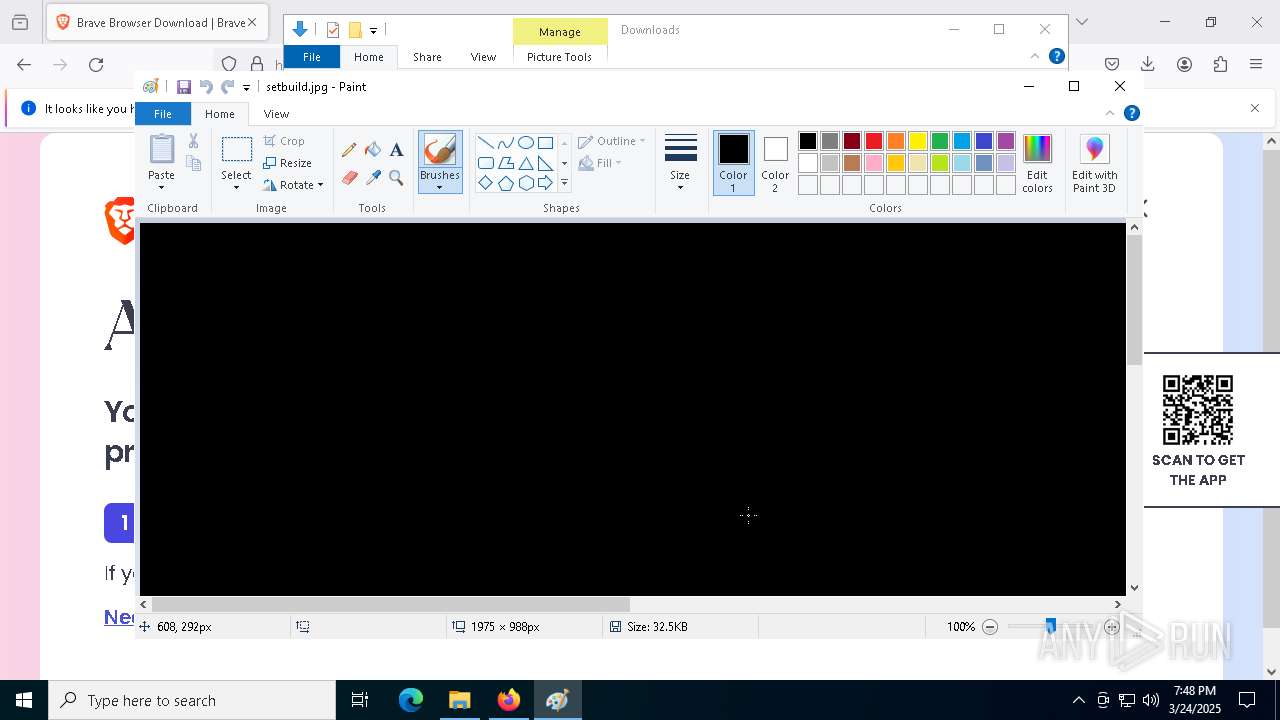Click Edit with Paint 3D
The width and height of the screenshot is (1280, 720).
pyautogui.click(x=1095, y=163)
